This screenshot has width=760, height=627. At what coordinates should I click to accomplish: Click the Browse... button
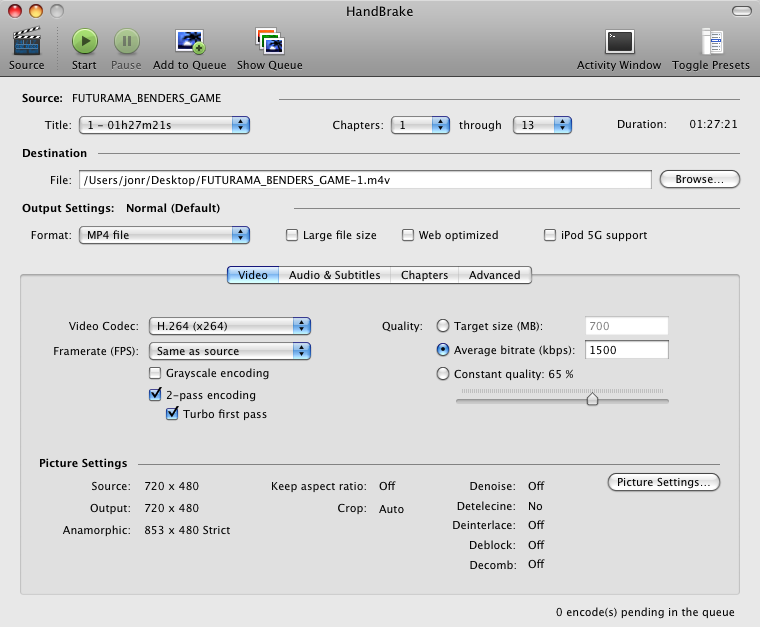point(699,179)
